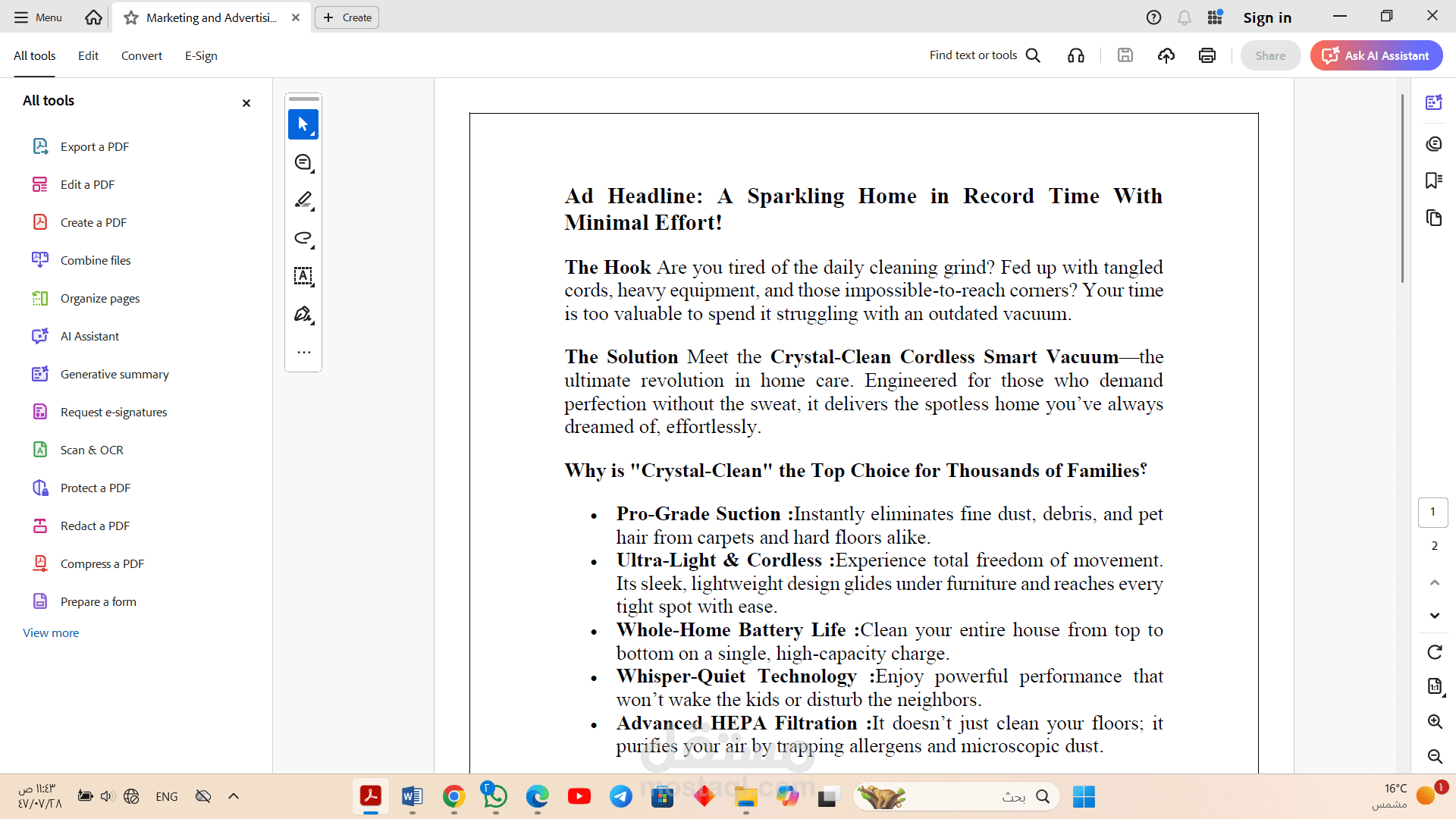Go to the next page with the down chevron

(x=1434, y=616)
